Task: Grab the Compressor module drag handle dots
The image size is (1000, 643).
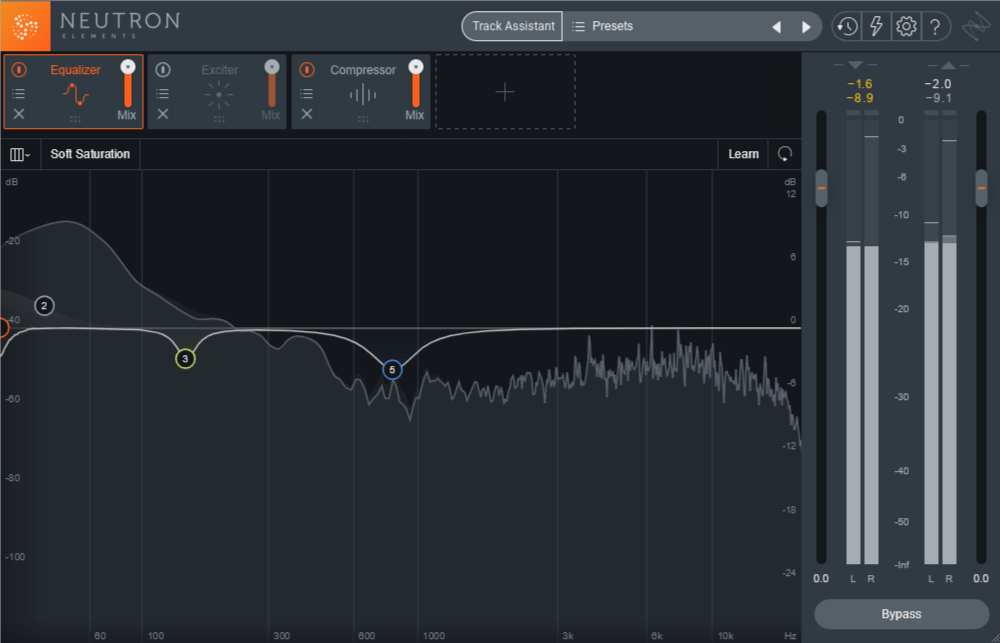Action: click(363, 119)
